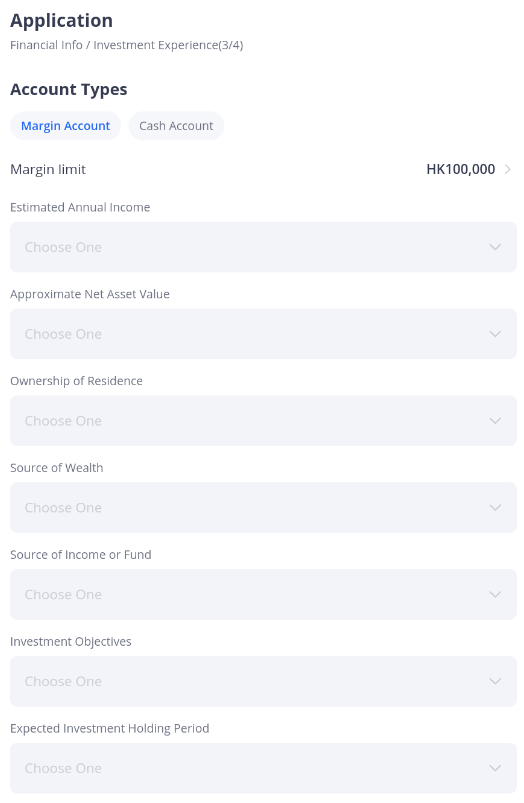The width and height of the screenshot is (524, 803).
Task: Click the chevron in Estimated Annual Income field
Action: (x=495, y=247)
